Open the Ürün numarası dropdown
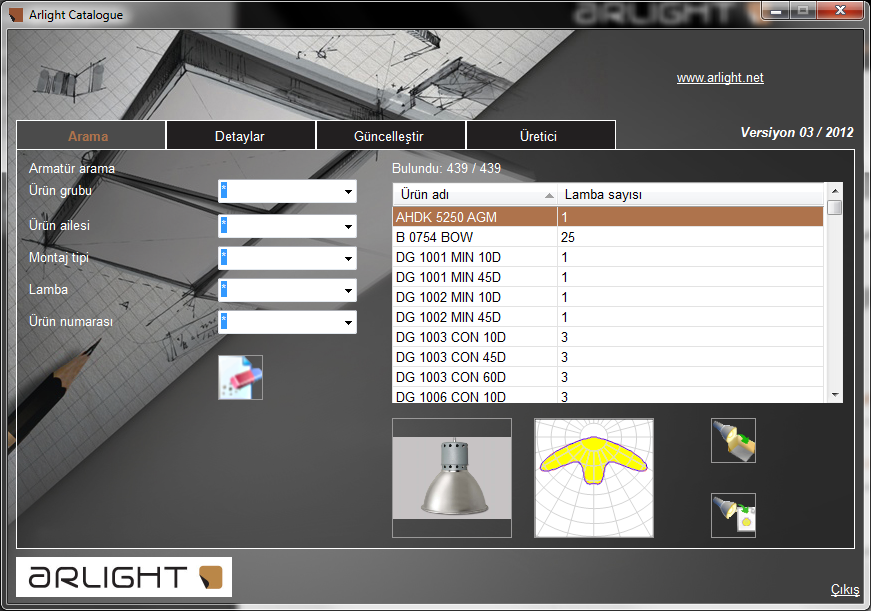 coord(348,322)
